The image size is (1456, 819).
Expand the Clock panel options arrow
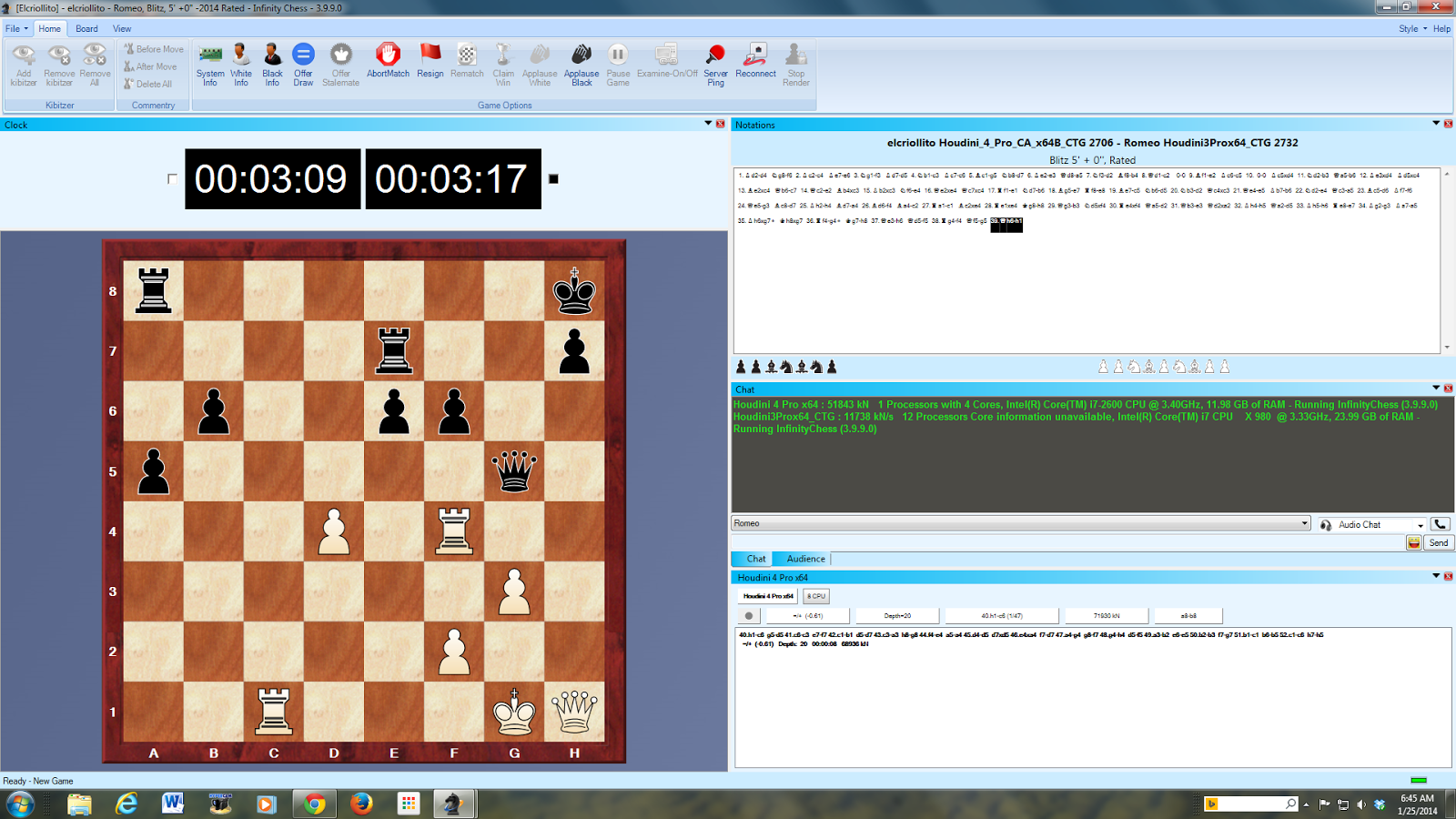tap(708, 124)
